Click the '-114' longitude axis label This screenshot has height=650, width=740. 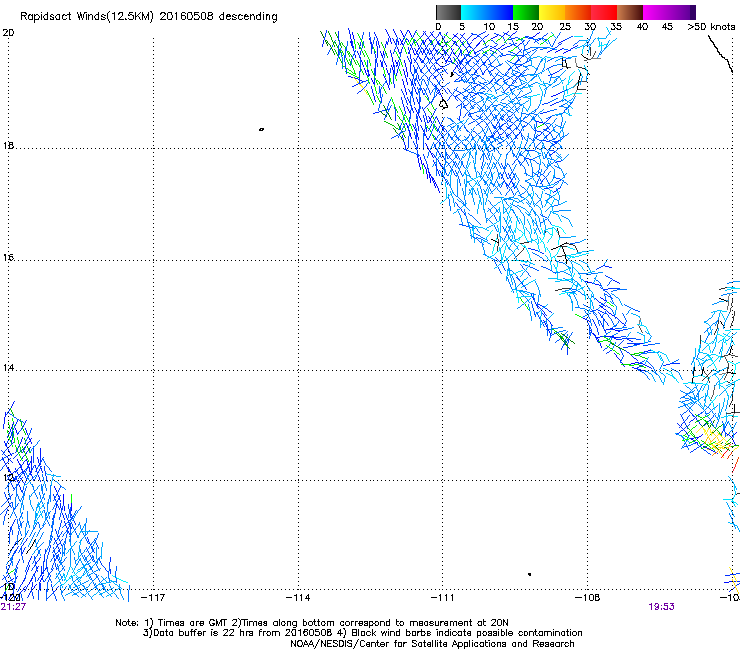coord(298,598)
